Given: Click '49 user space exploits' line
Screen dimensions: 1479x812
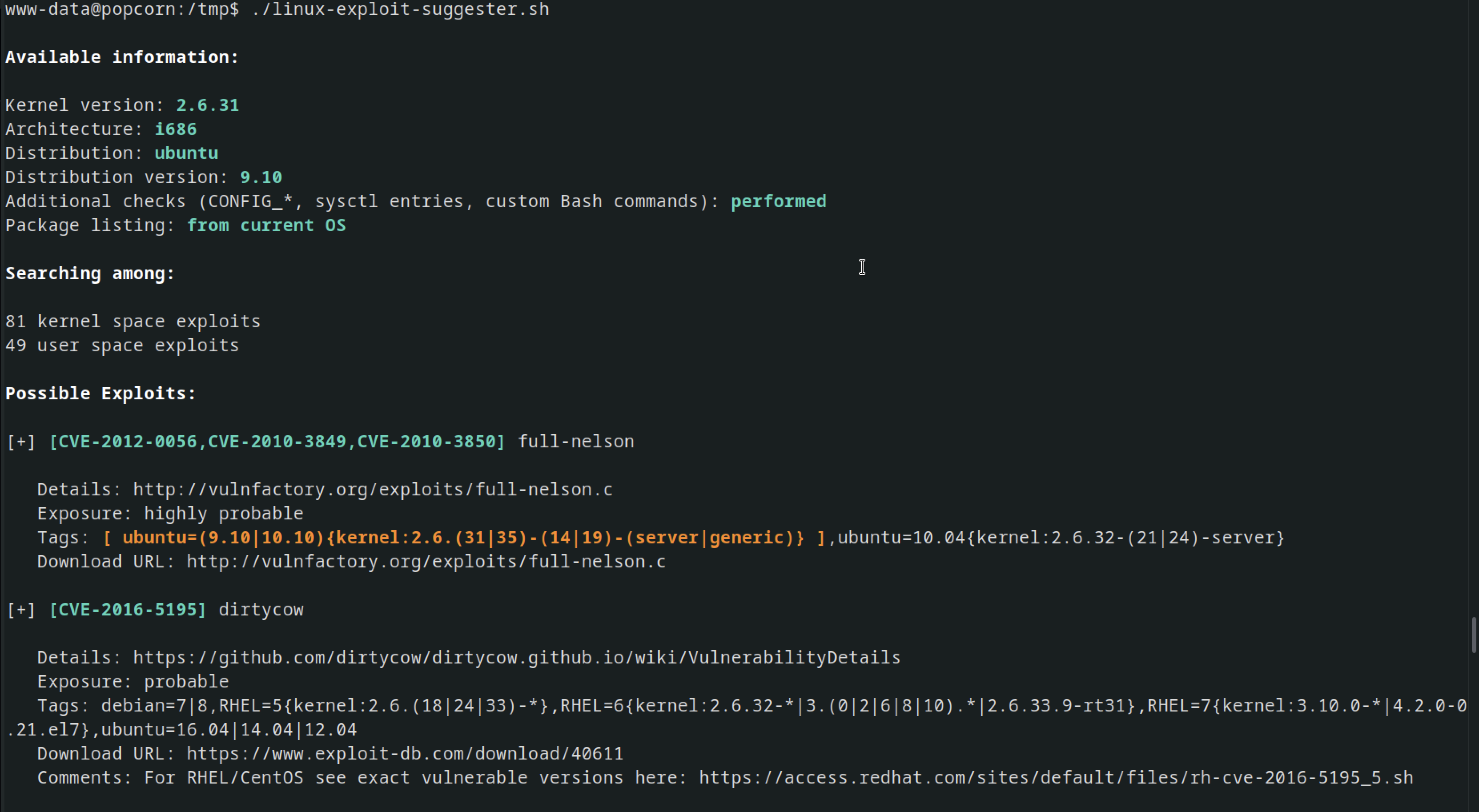Looking at the screenshot, I should (x=122, y=346).
